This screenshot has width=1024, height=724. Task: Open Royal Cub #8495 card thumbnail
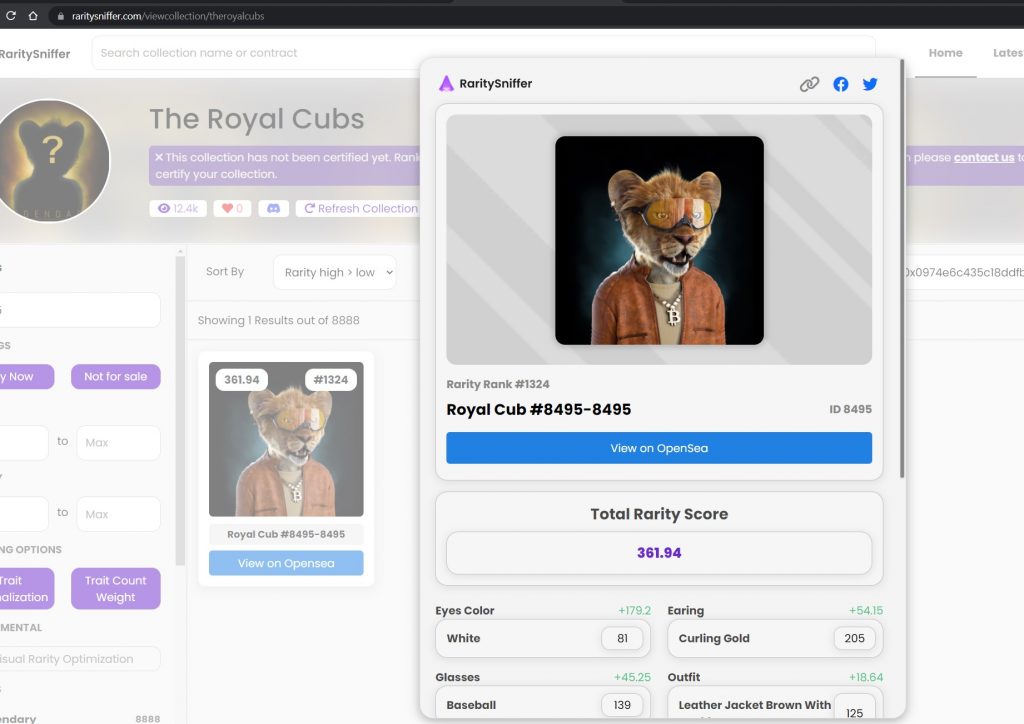(286, 439)
